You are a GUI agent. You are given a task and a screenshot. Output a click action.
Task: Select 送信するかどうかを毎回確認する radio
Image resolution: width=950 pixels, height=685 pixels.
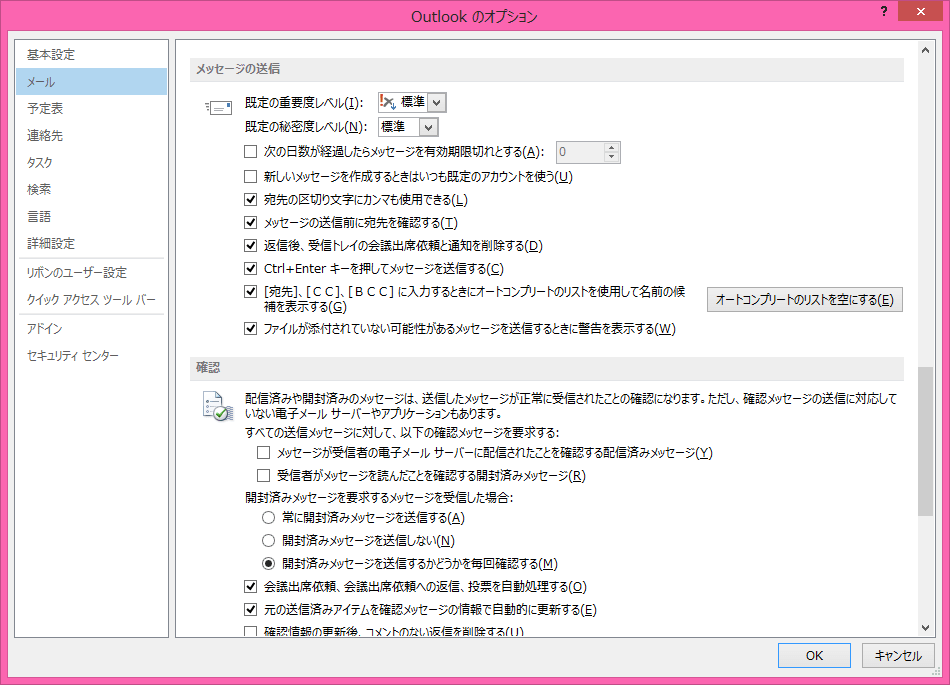point(268,563)
